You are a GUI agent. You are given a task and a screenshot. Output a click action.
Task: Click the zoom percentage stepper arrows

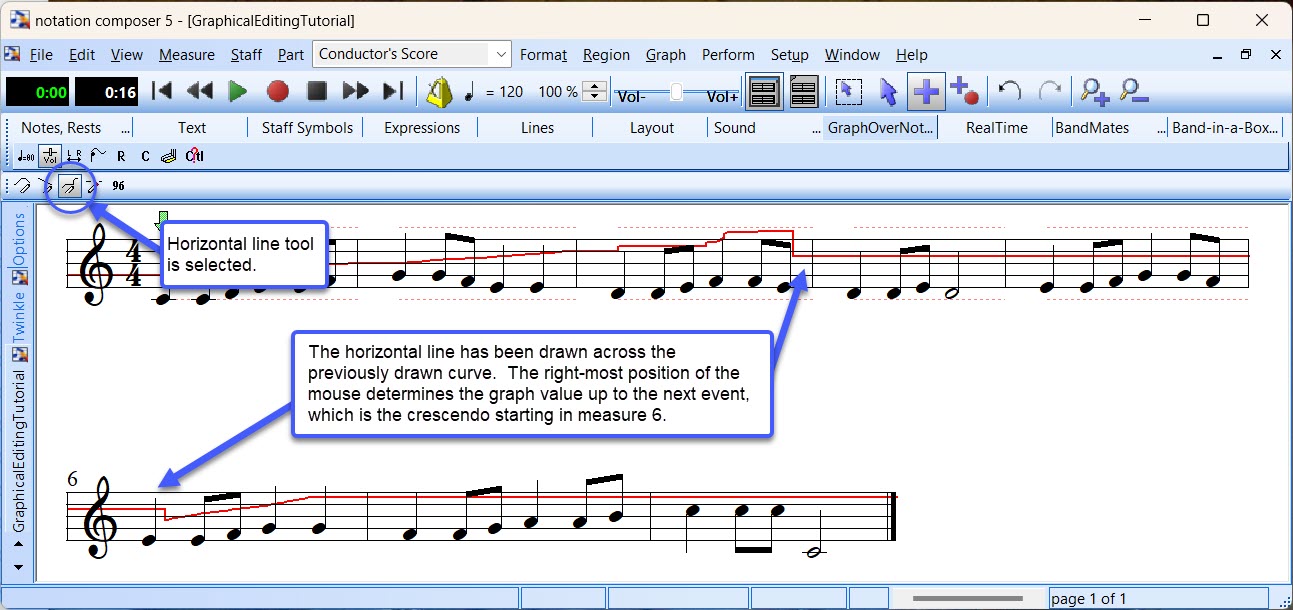[594, 92]
